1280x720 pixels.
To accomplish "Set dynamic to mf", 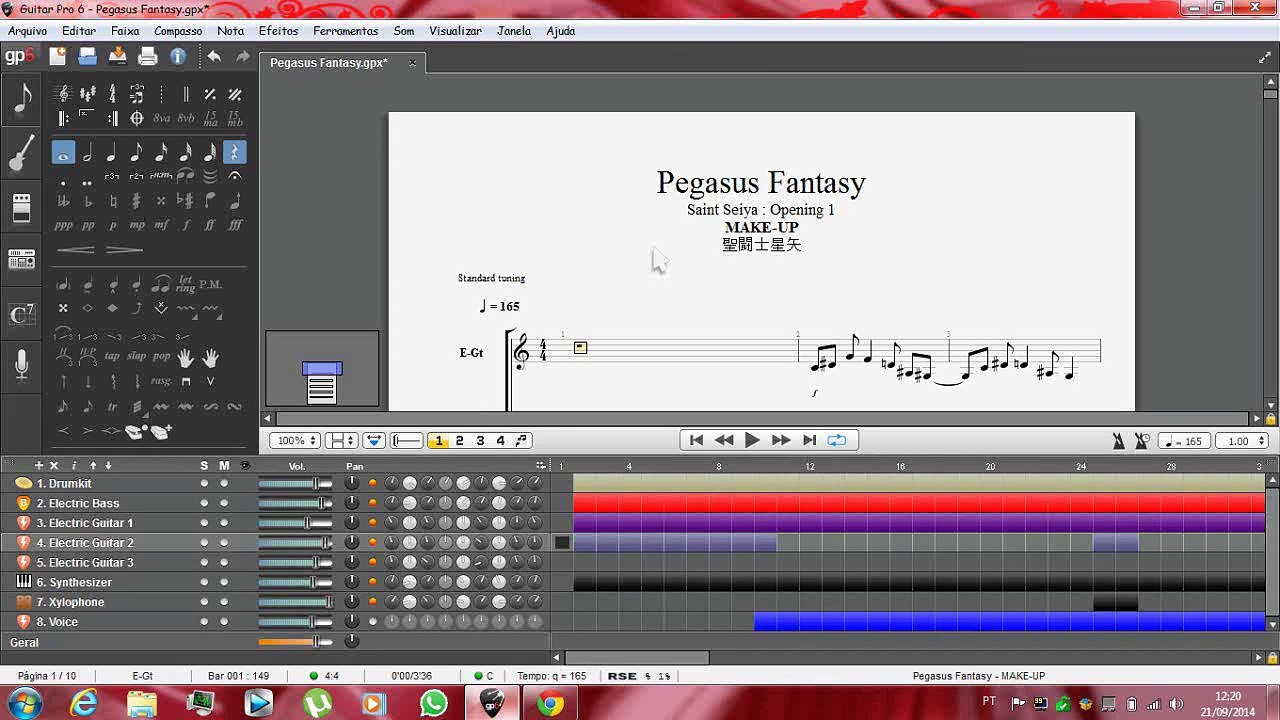I will click(x=161, y=225).
